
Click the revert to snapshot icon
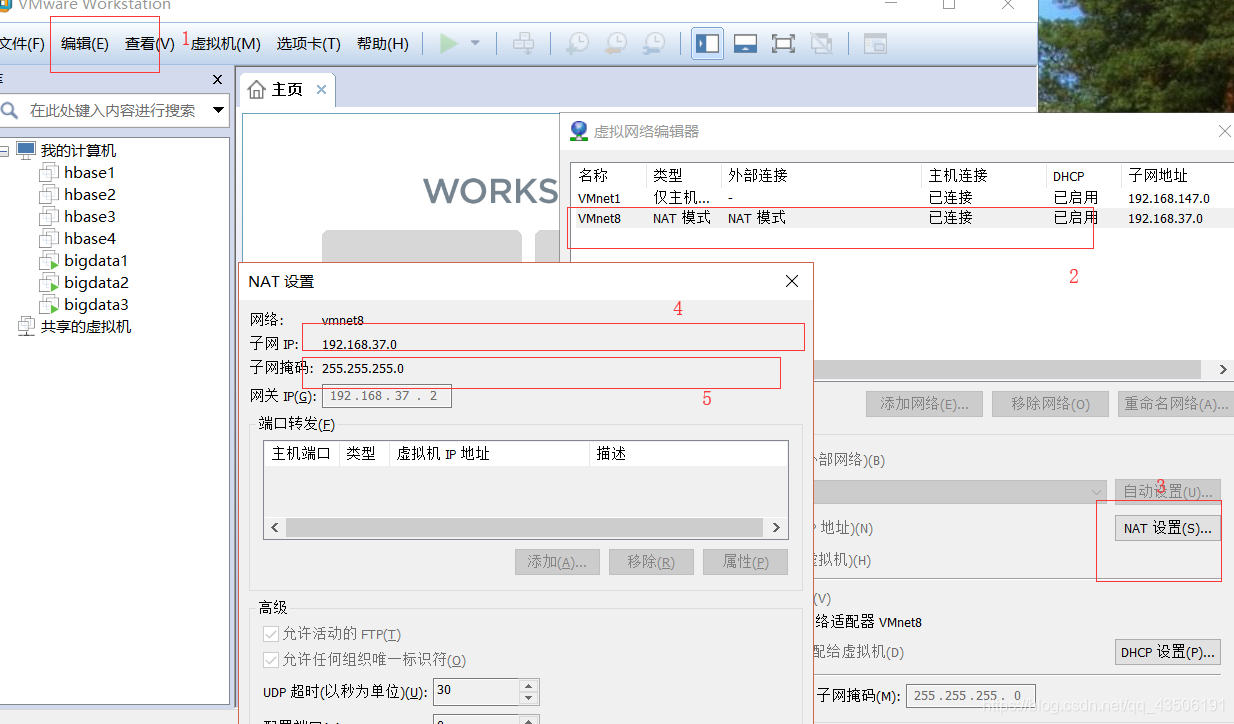pos(616,44)
